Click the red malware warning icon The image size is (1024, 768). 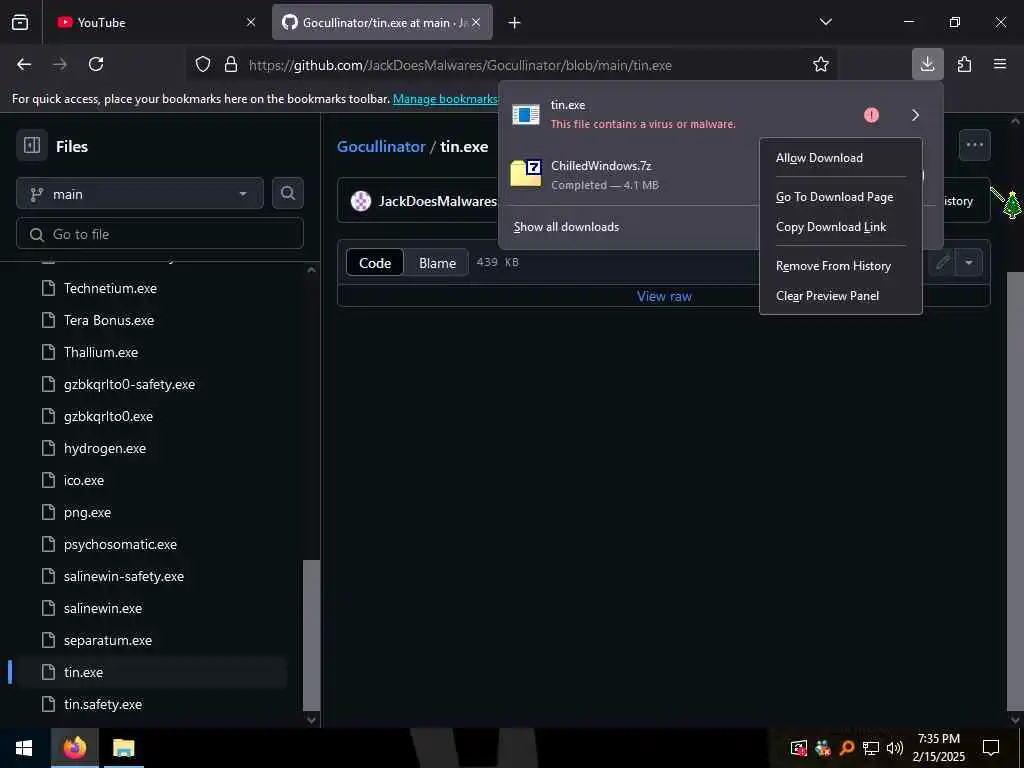[x=871, y=115]
